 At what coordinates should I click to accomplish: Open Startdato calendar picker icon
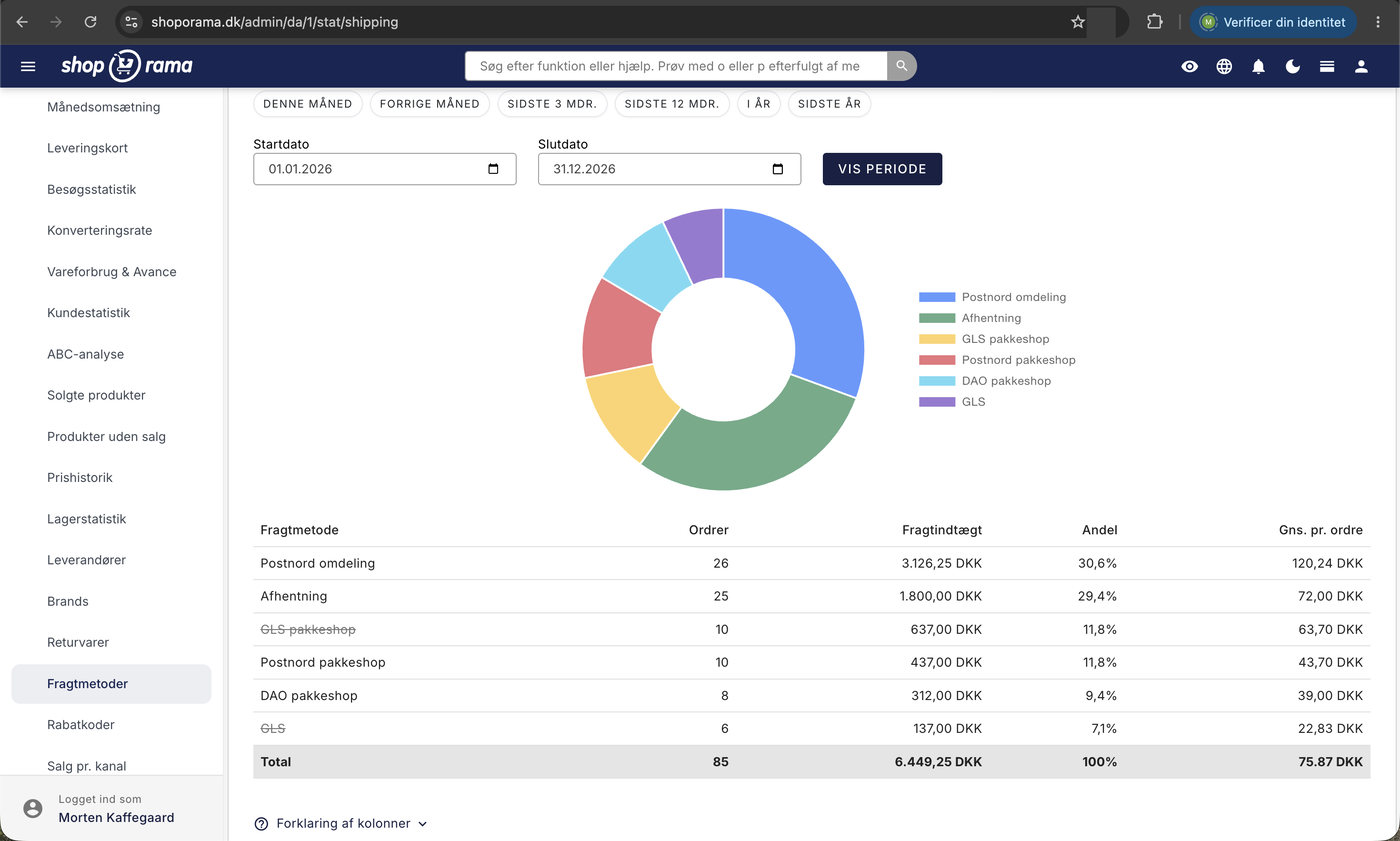click(493, 169)
